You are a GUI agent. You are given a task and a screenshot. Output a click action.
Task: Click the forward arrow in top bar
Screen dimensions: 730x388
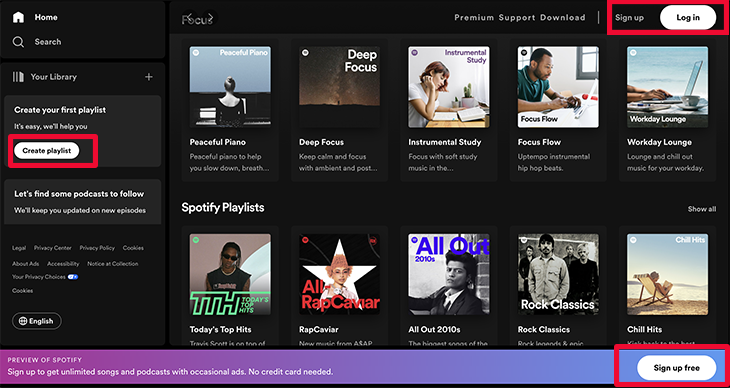point(210,18)
